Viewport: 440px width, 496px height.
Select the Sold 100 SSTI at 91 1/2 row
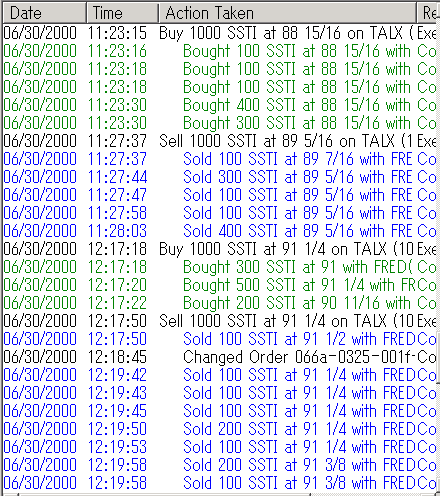[x=220, y=339]
